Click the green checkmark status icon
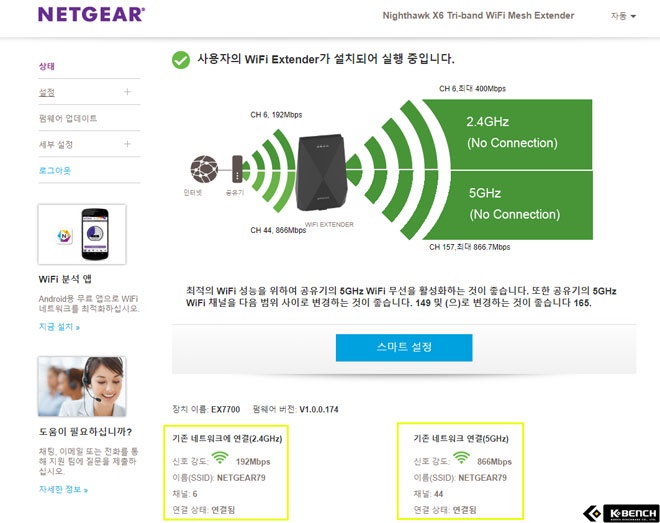 [x=181, y=60]
